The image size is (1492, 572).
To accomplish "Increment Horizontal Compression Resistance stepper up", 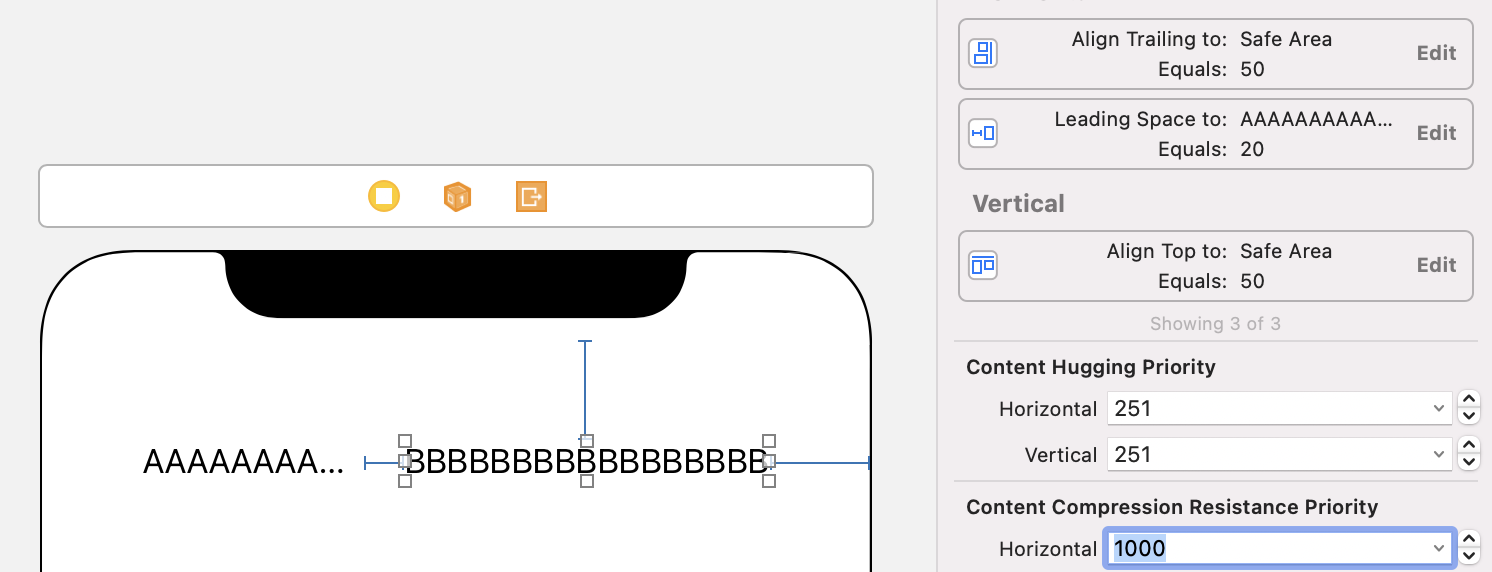I will click(1468, 540).
